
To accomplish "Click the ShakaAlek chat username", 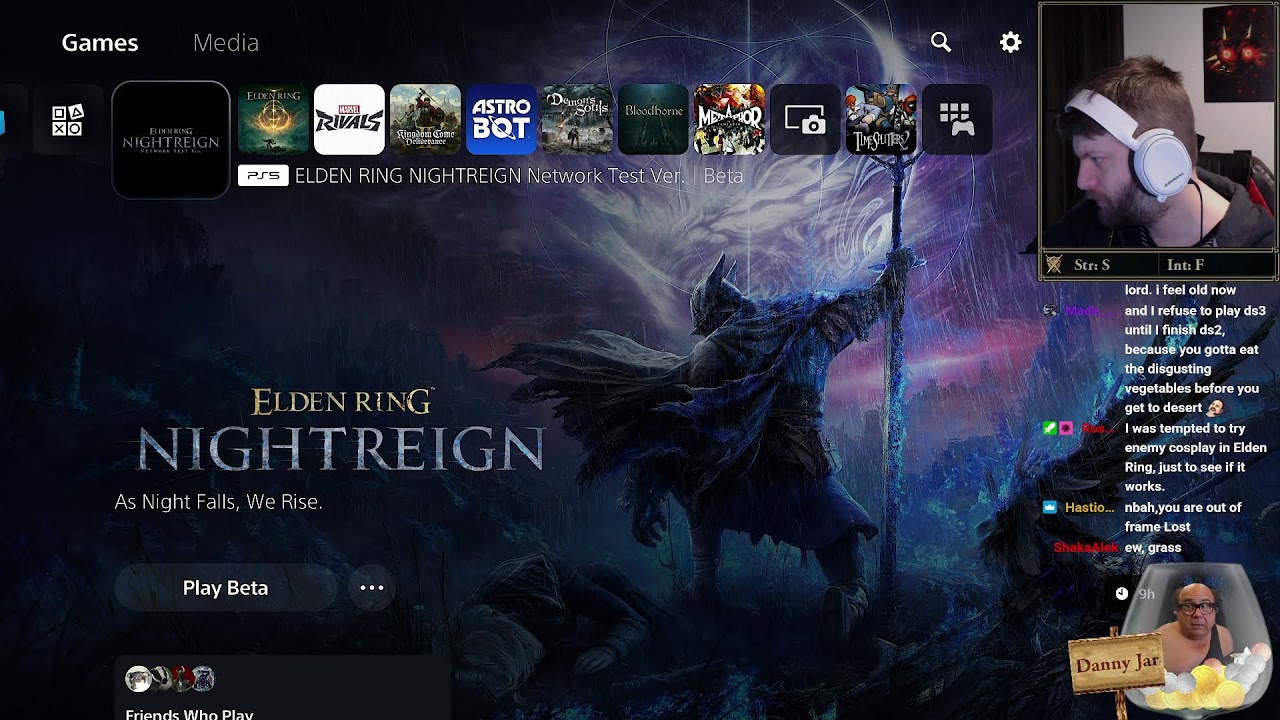I will [1085, 548].
